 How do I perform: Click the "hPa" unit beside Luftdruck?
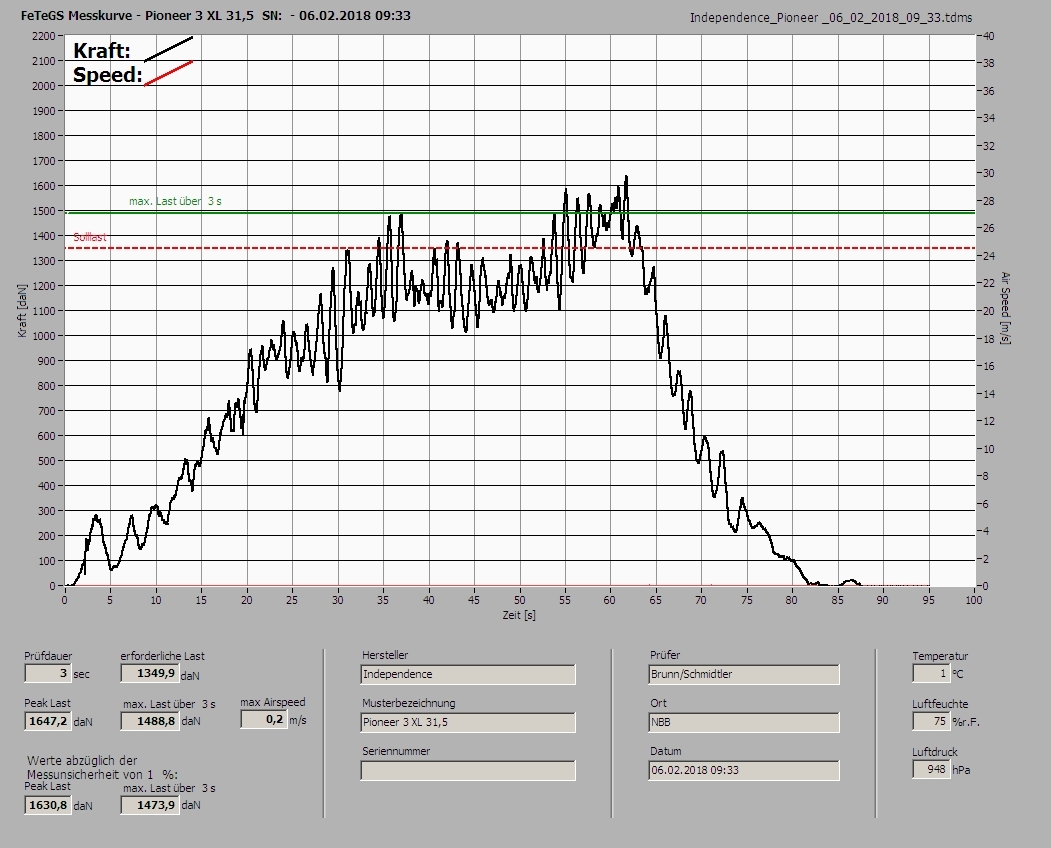coord(961,770)
